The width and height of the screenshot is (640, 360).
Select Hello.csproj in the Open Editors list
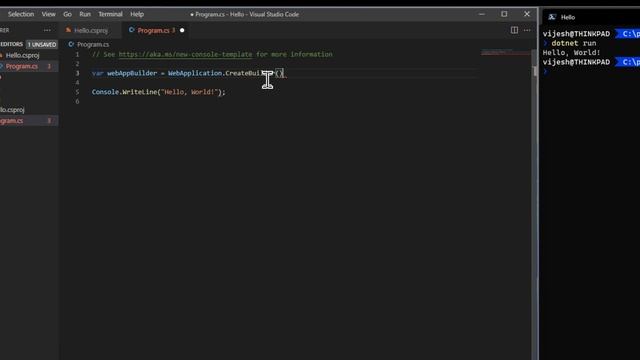click(x=29, y=55)
